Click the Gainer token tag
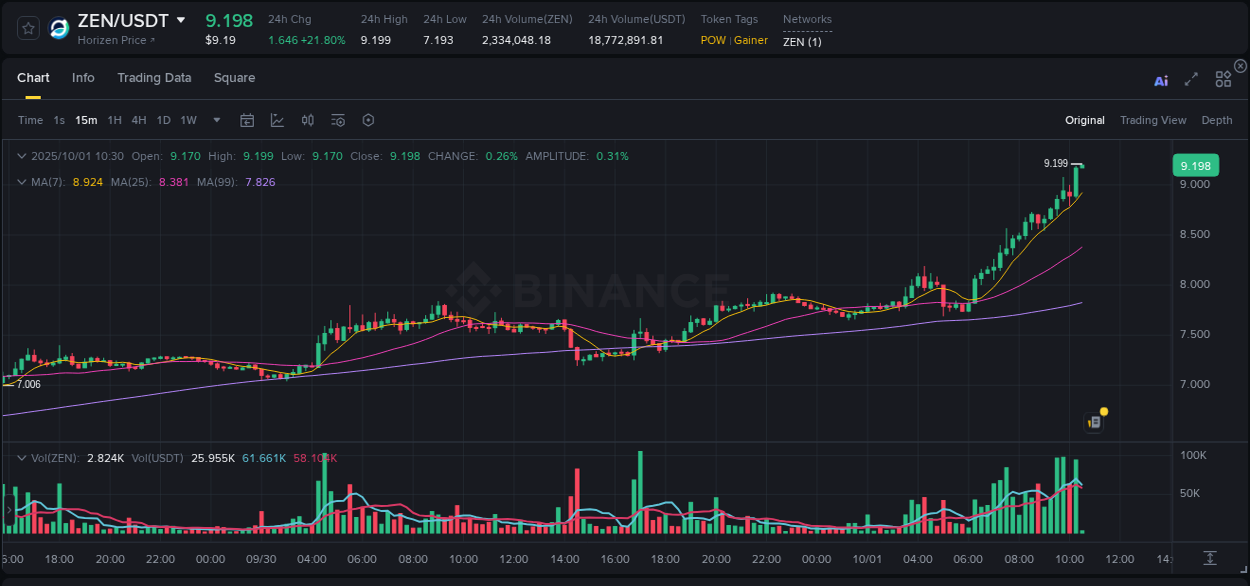The width and height of the screenshot is (1250, 586). tap(748, 40)
